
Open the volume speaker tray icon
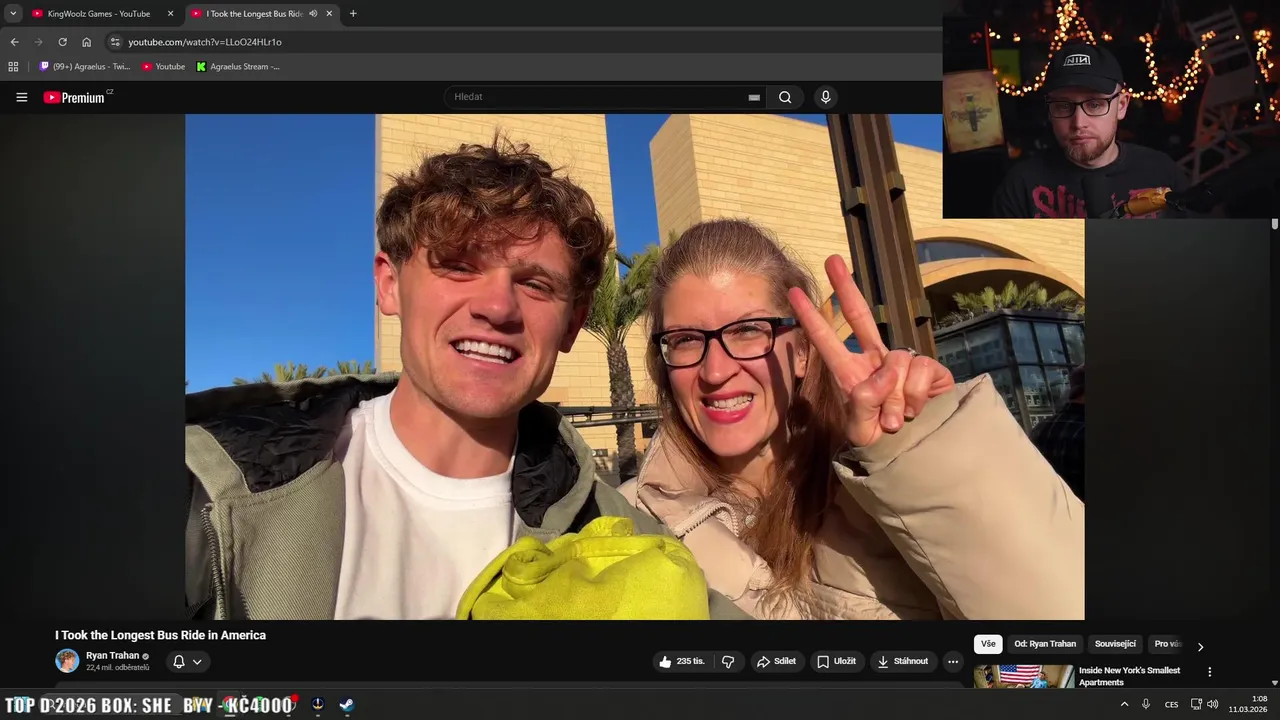1212,704
